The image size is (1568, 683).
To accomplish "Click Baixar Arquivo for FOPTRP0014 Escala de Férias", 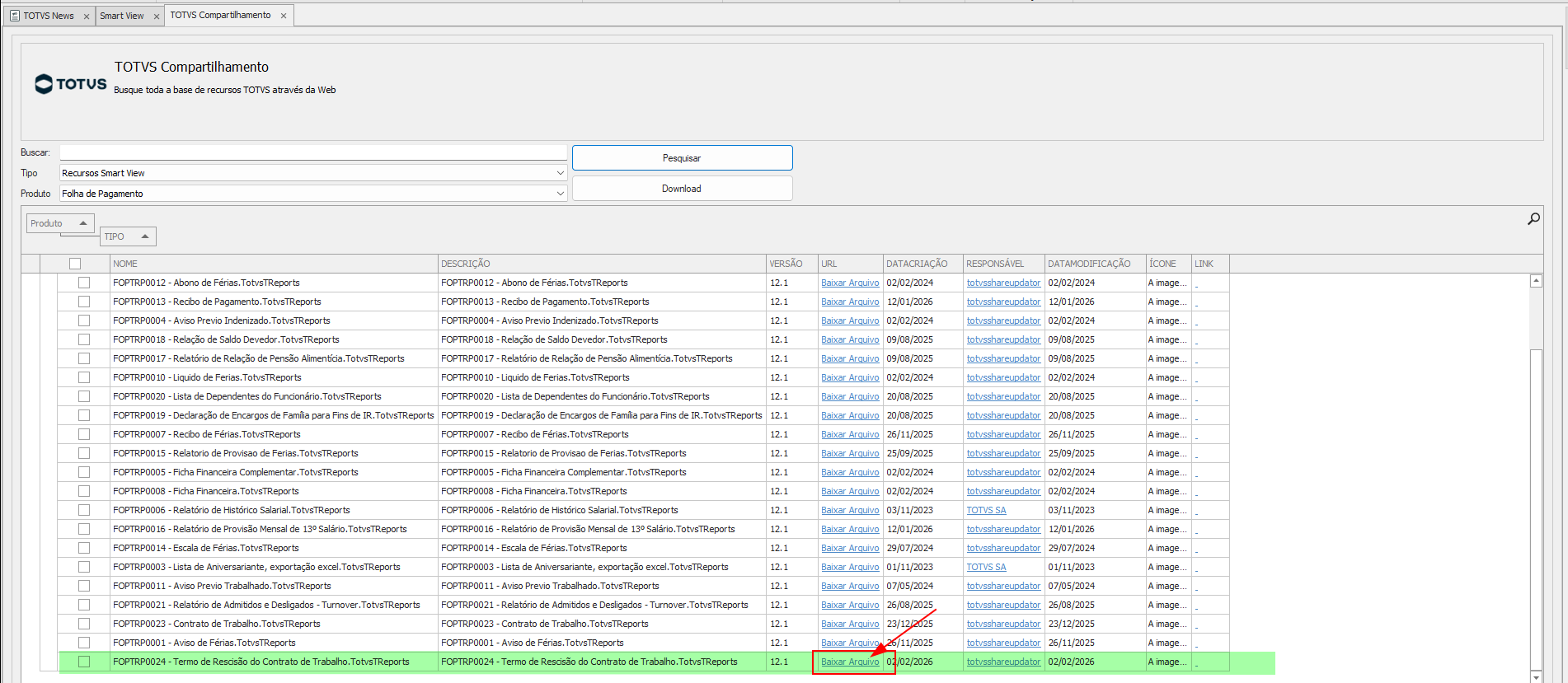I will [850, 548].
